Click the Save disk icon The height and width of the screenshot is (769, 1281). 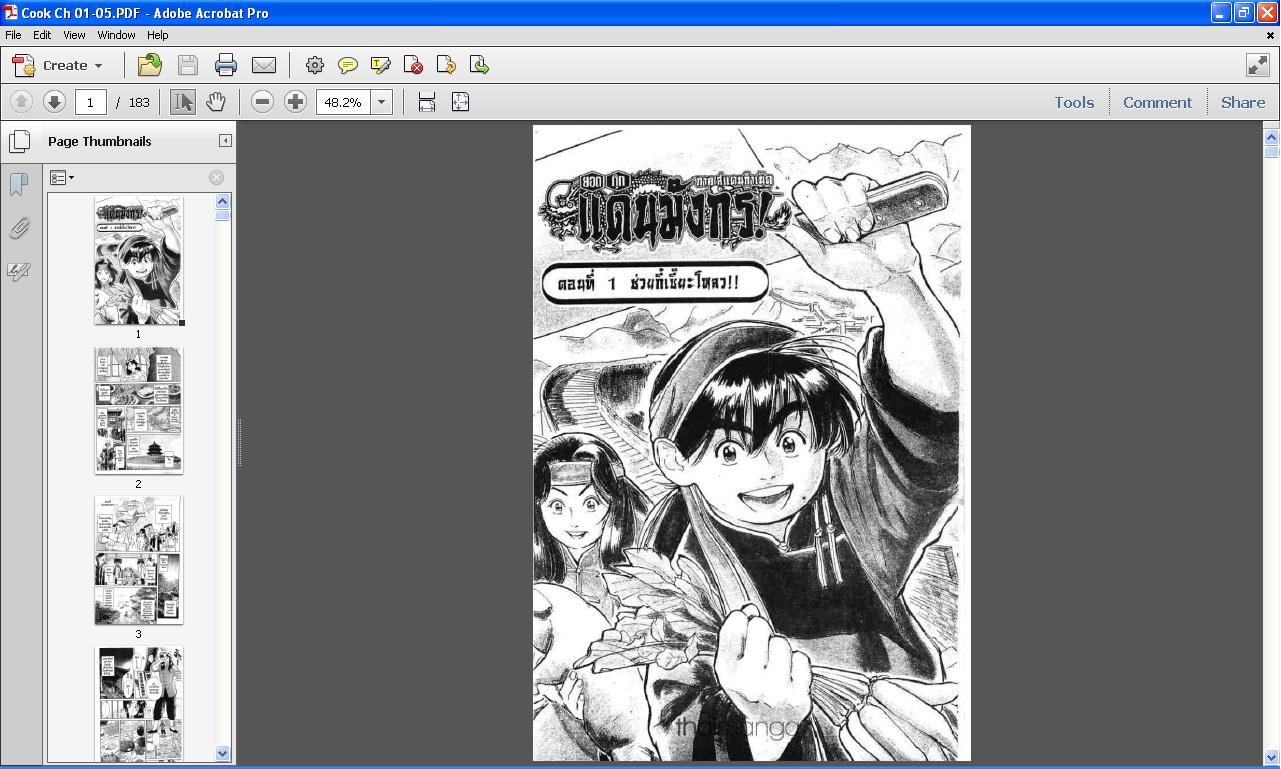(x=188, y=65)
